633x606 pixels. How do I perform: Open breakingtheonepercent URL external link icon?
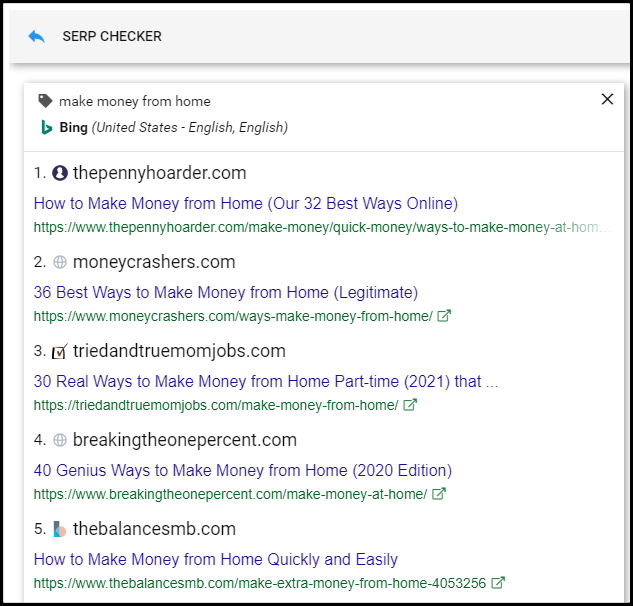point(439,494)
